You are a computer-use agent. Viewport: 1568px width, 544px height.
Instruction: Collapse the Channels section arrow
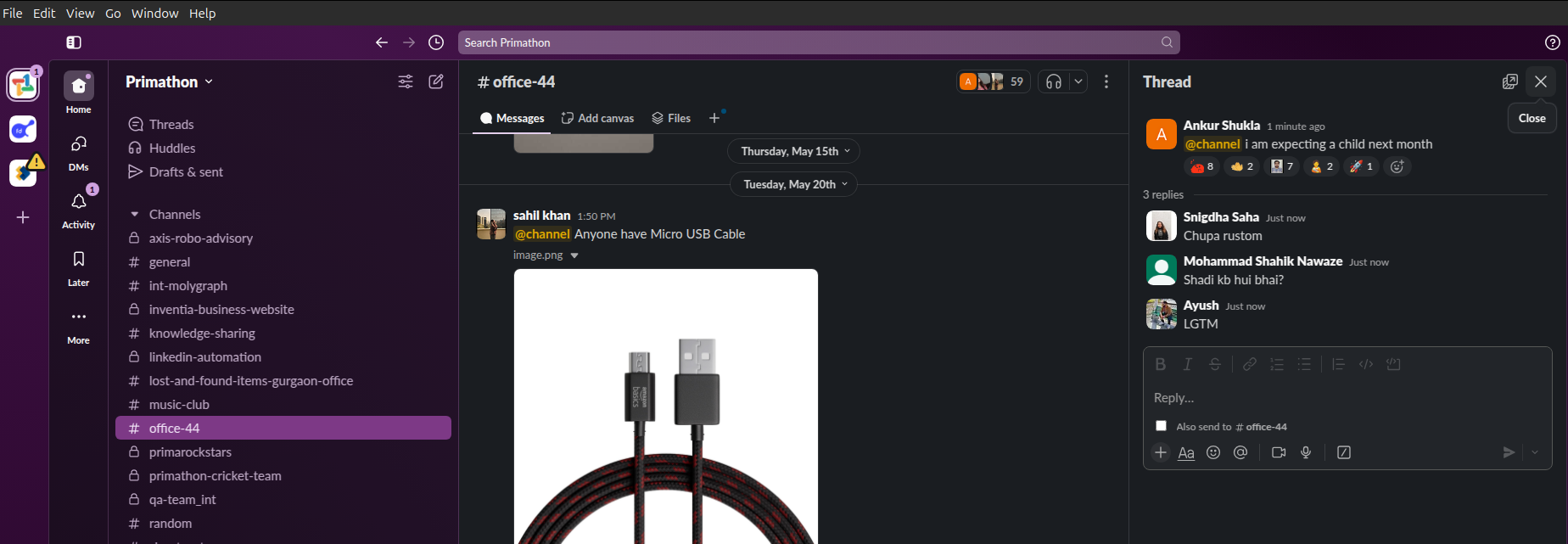coord(134,215)
